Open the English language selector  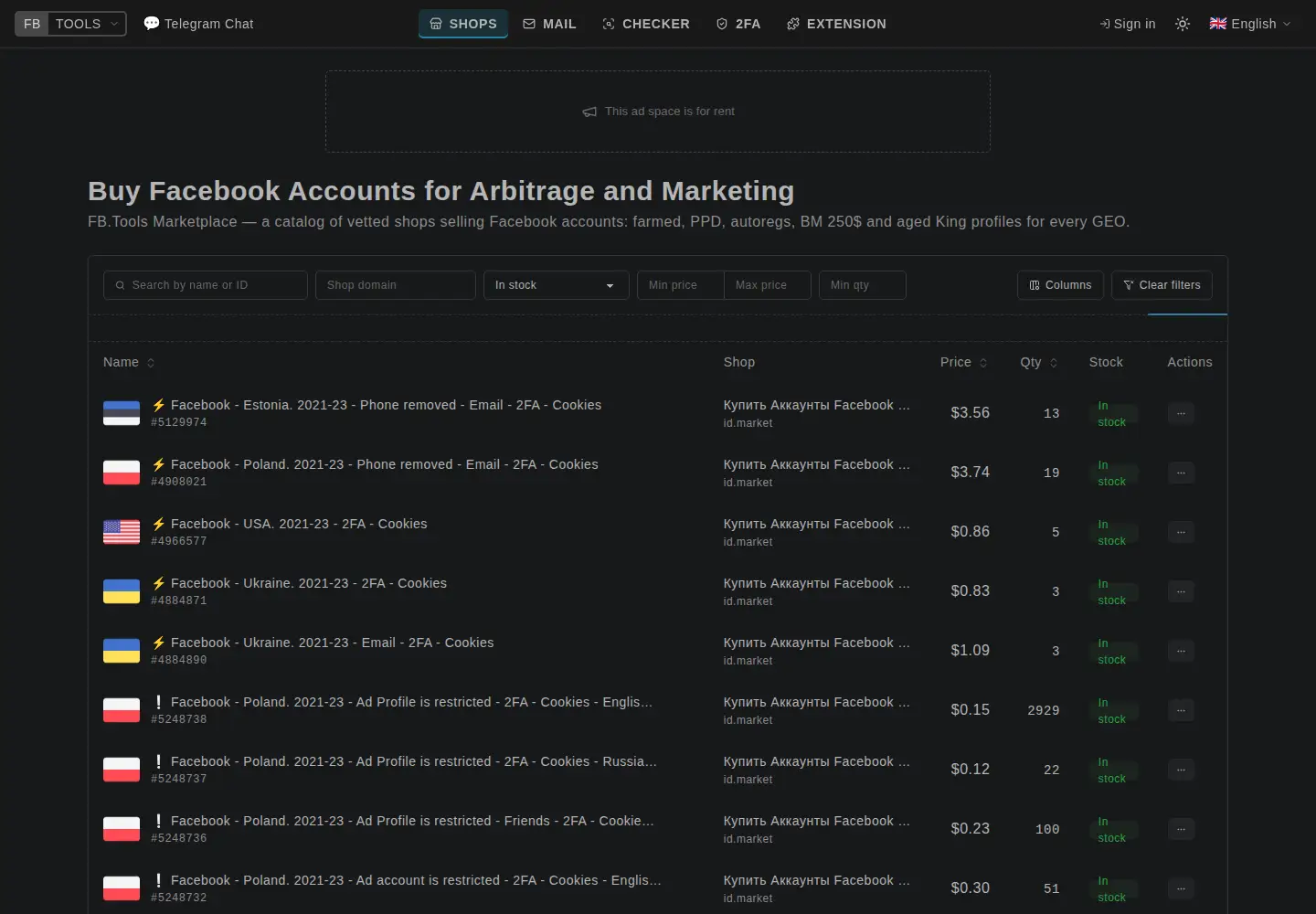click(1250, 24)
